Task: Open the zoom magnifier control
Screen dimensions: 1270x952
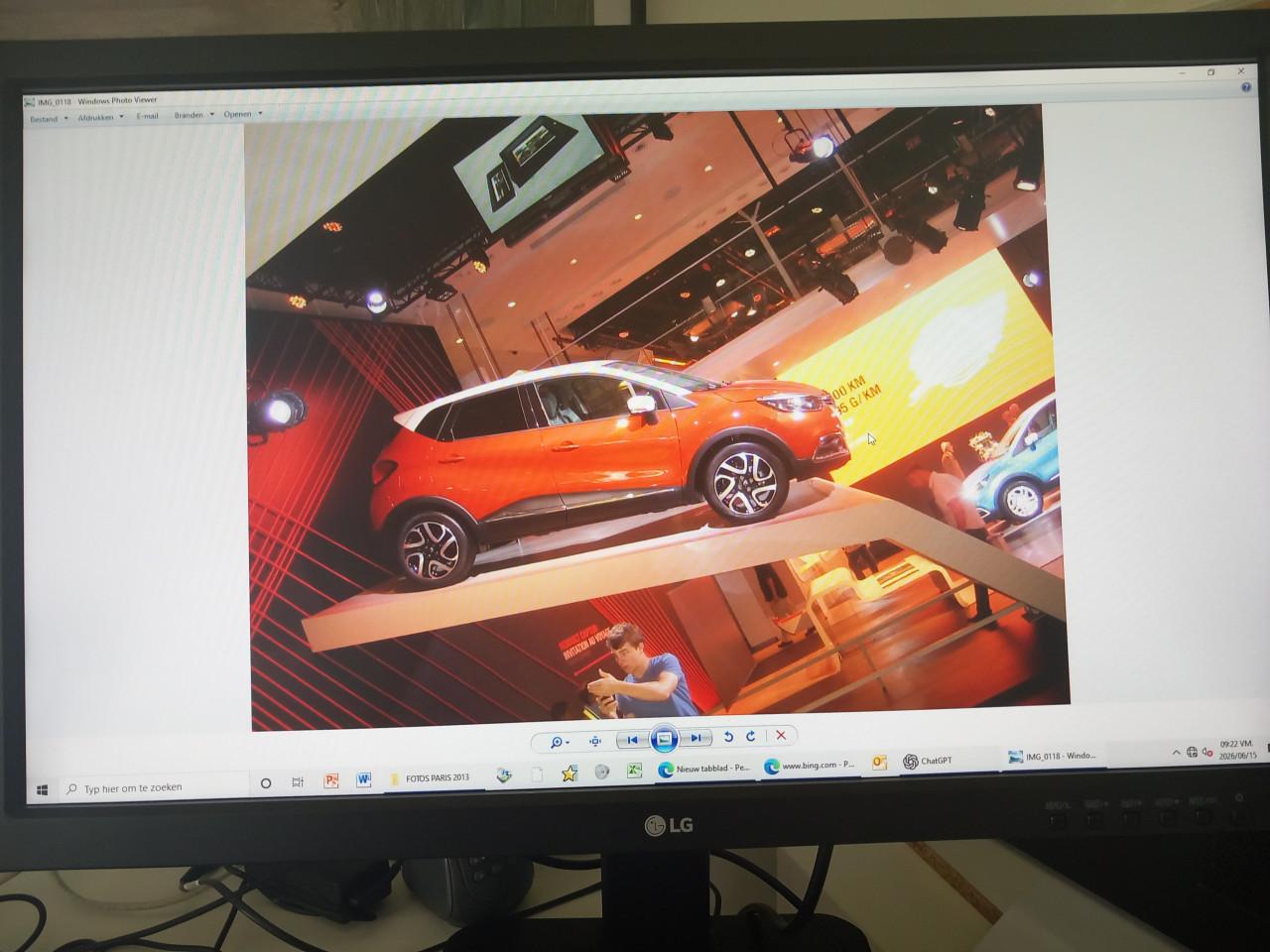Action: (560, 741)
